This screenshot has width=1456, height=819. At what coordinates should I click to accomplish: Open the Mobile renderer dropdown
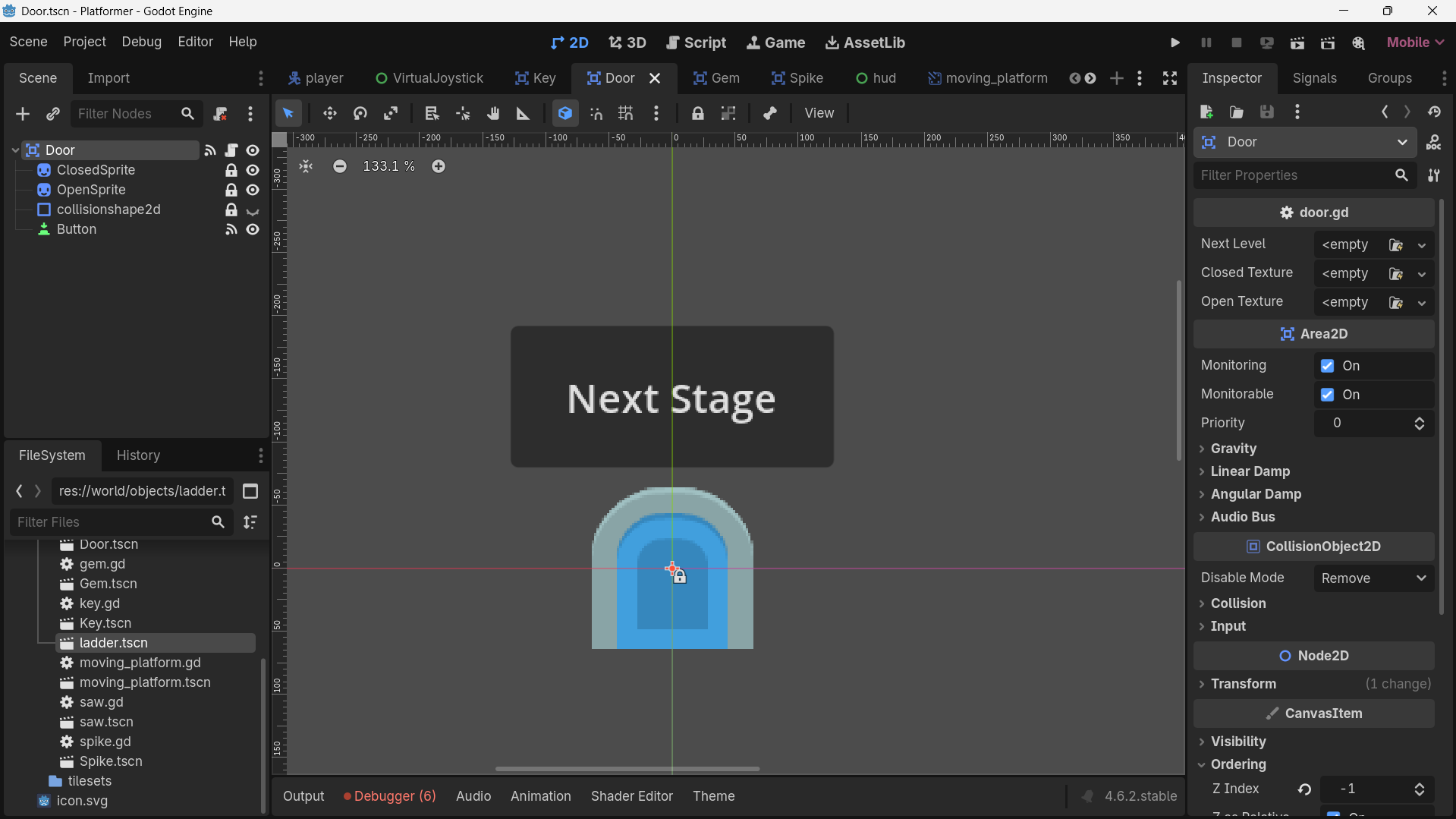(1415, 43)
